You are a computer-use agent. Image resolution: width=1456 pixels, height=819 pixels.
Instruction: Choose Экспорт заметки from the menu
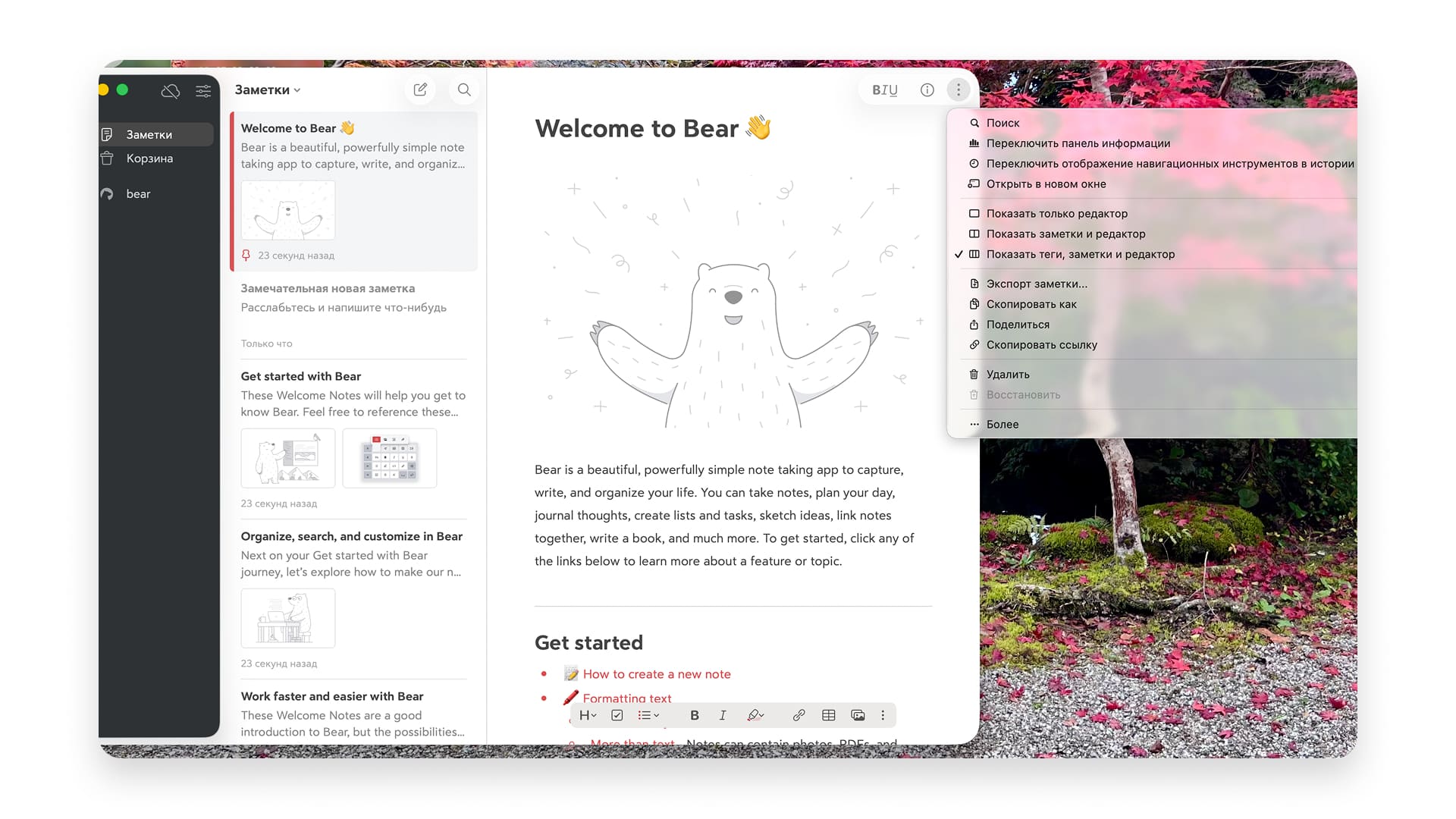coord(1036,284)
